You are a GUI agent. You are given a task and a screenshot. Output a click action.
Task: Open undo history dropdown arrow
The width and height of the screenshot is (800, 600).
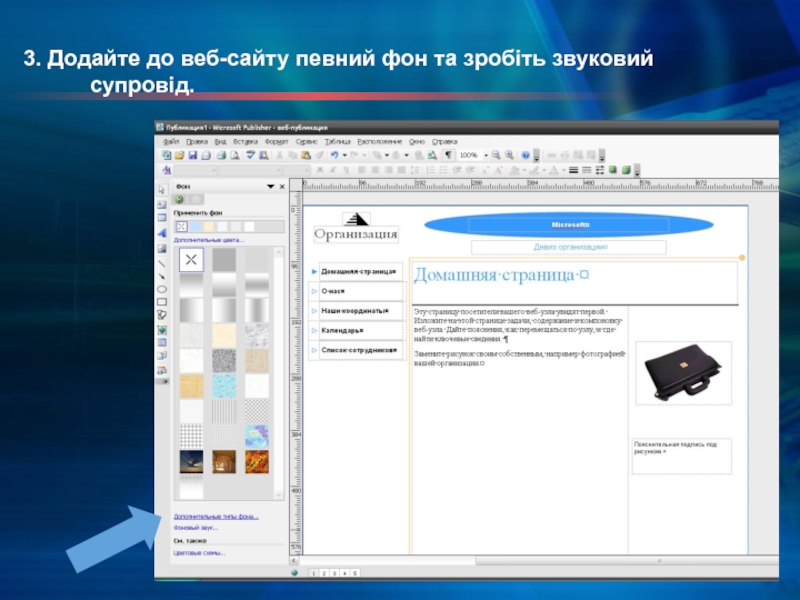click(x=344, y=155)
